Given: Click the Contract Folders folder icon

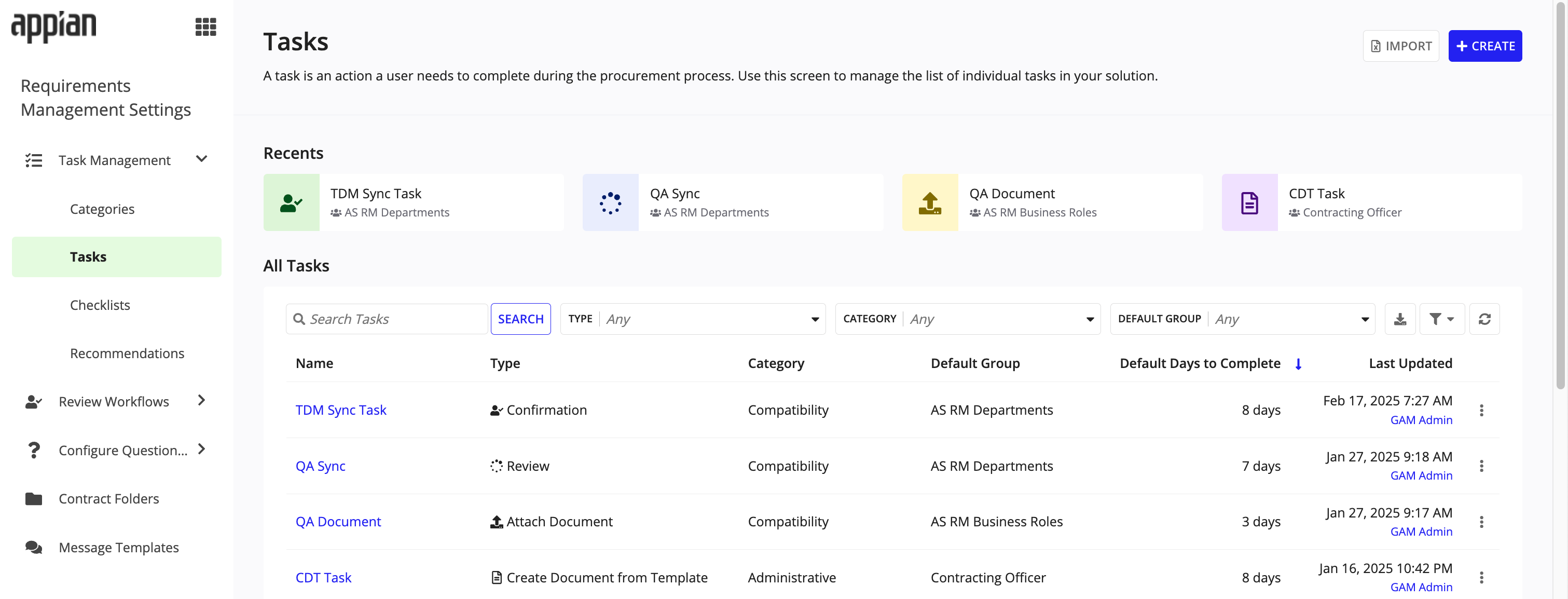Looking at the screenshot, I should (x=34, y=498).
